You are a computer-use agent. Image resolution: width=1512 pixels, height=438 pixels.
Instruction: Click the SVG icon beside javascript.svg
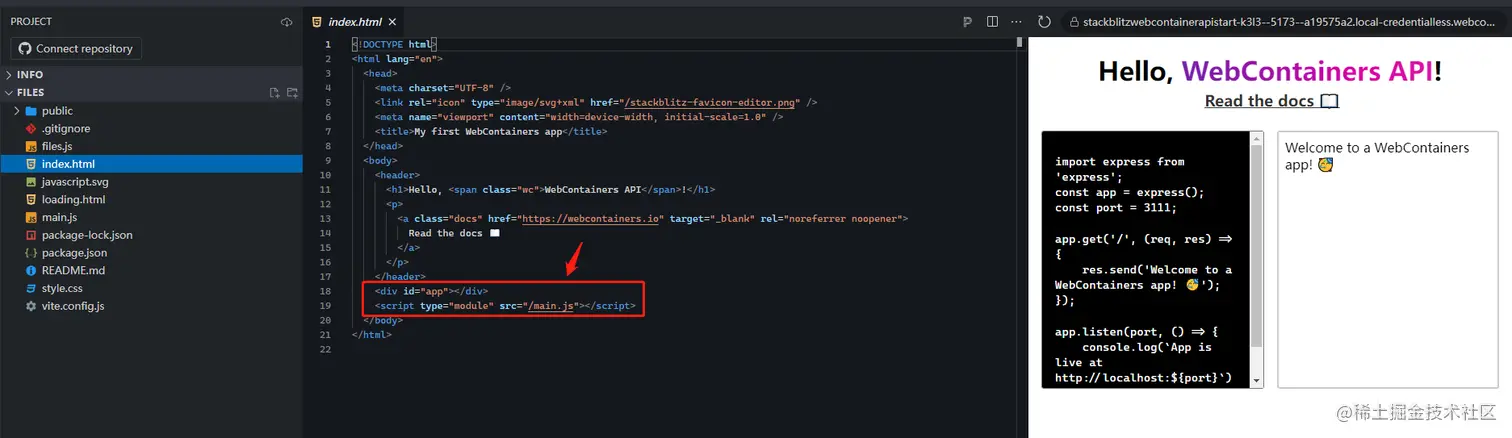pos(31,182)
